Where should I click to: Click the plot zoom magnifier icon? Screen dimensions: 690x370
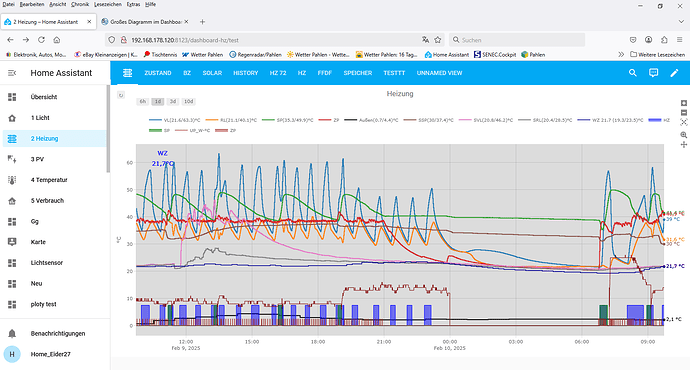point(683,135)
